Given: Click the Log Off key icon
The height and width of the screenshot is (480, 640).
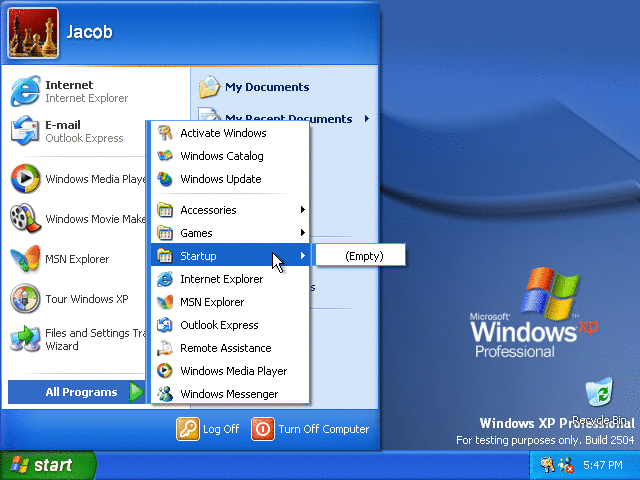Looking at the screenshot, I should point(188,429).
